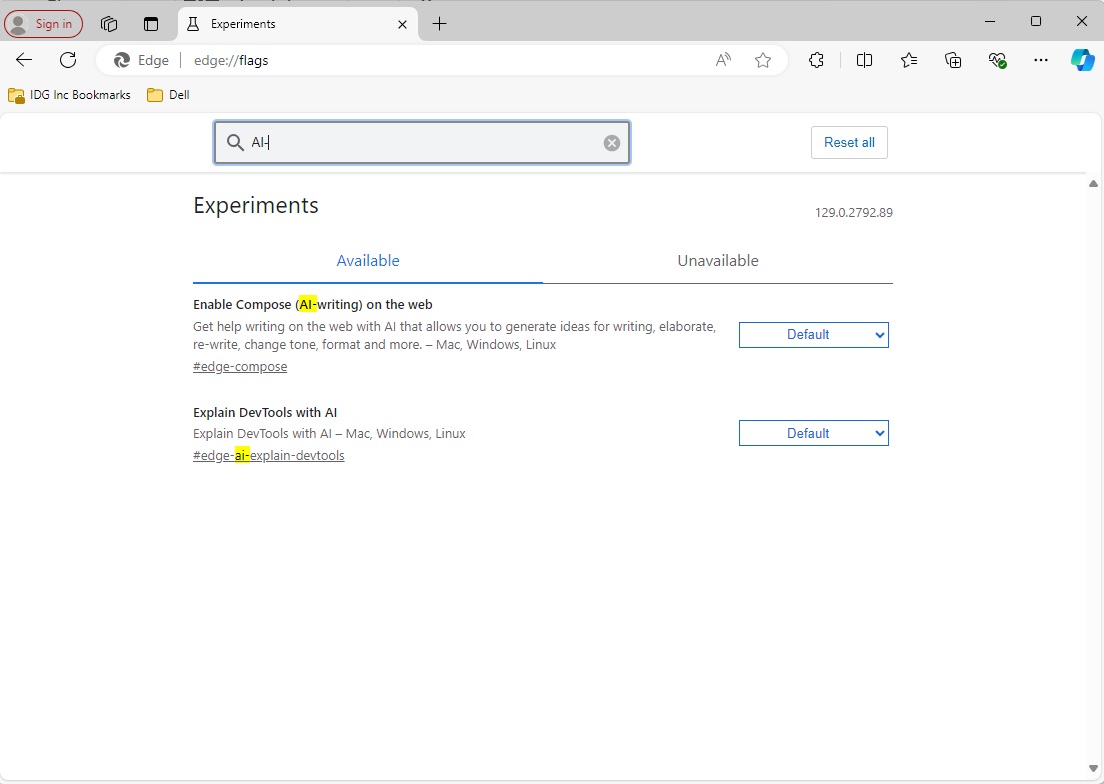
Task: Toggle Split screen view icon
Action: (x=865, y=60)
